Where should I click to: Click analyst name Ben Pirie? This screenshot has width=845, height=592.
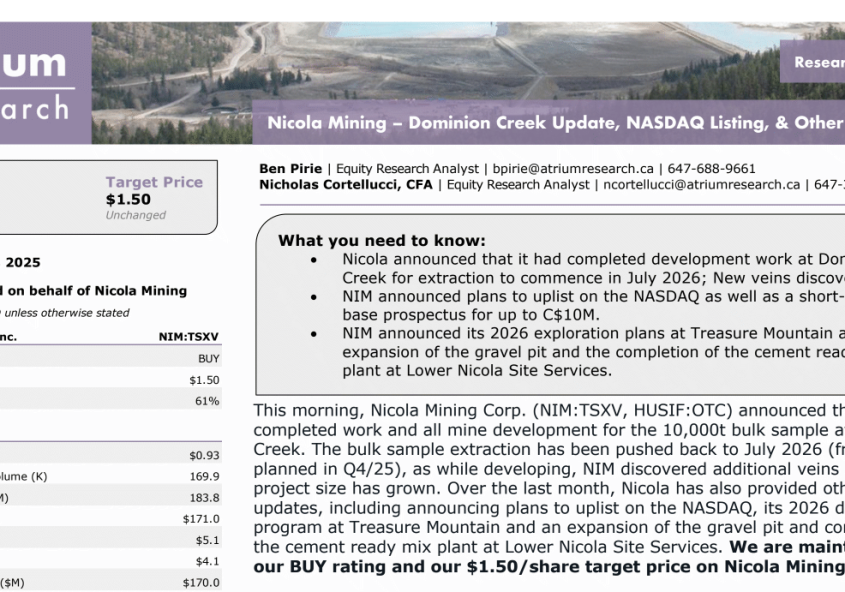pyautogui.click(x=290, y=169)
